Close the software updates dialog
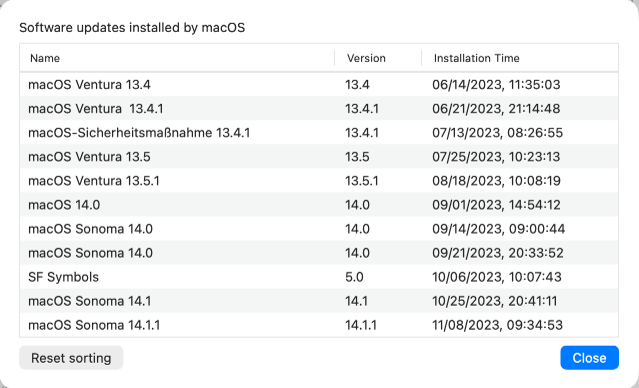 589,358
